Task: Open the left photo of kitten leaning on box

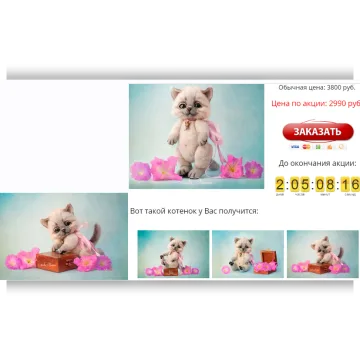Action: click(x=64, y=236)
